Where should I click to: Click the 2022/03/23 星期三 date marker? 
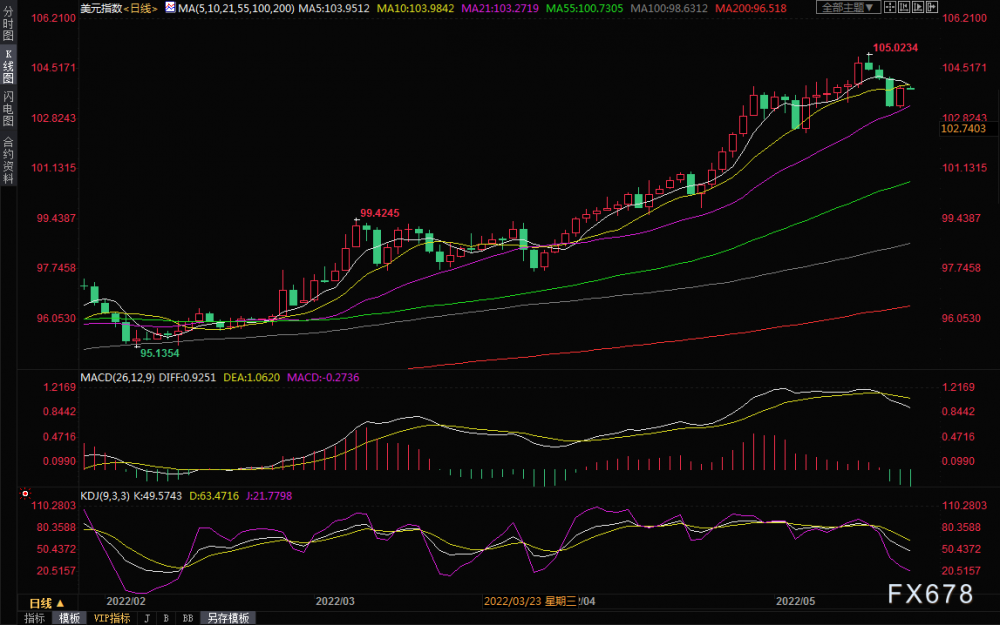pos(530,601)
